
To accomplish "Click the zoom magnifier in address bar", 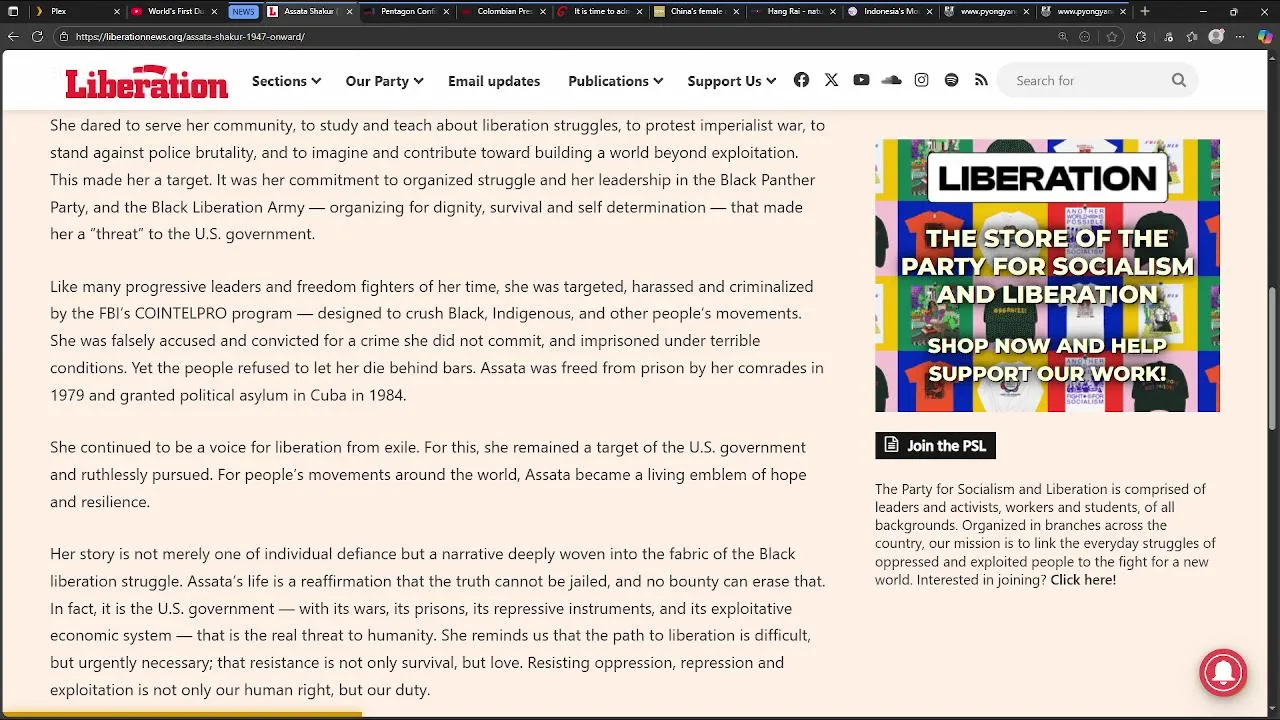I will [1063, 36].
